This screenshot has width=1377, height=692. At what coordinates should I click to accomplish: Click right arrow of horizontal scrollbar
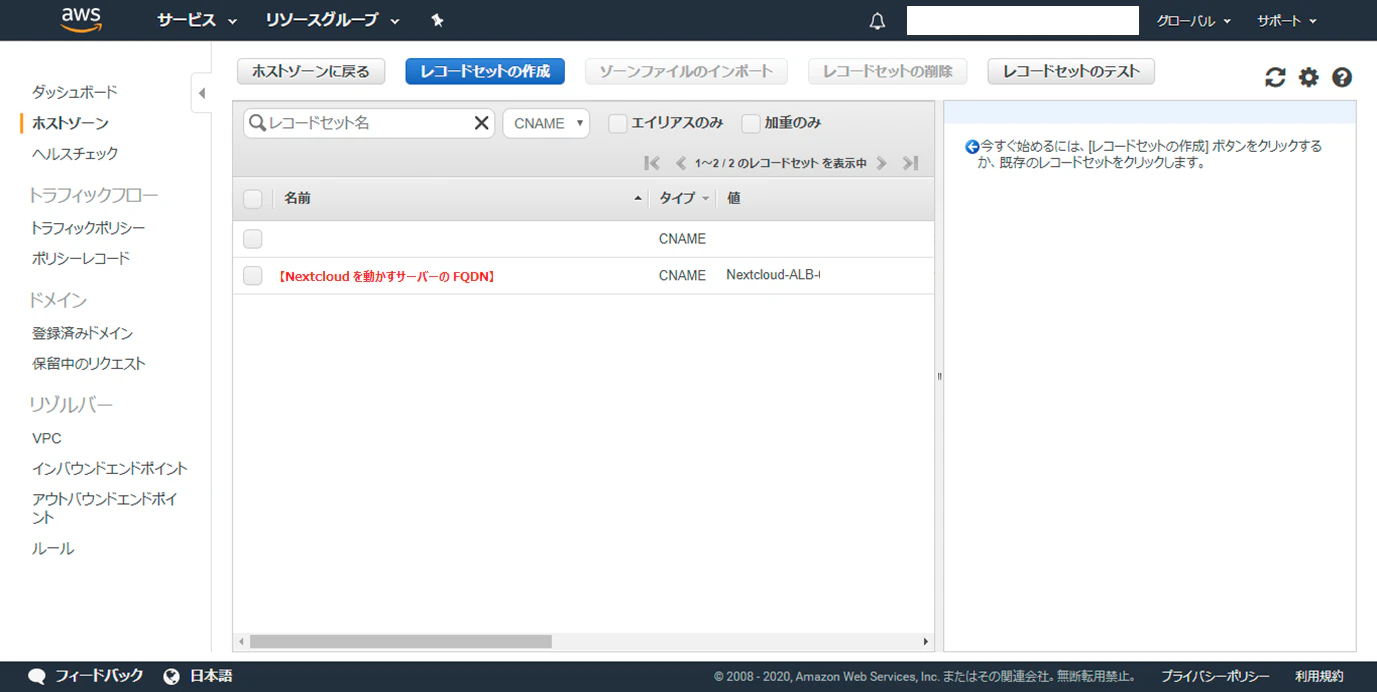click(x=926, y=641)
